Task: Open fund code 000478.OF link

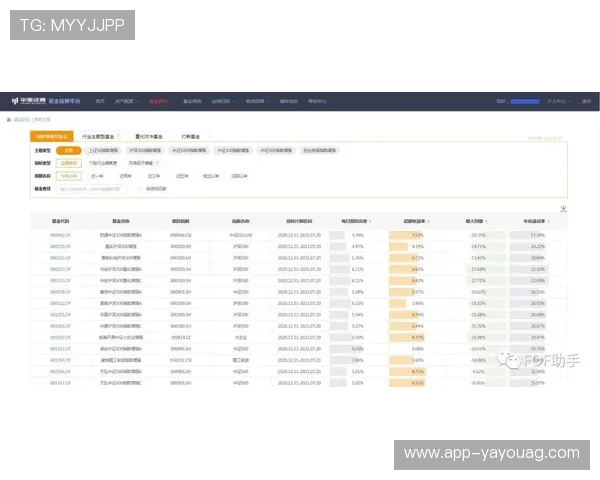Action: coord(60,292)
